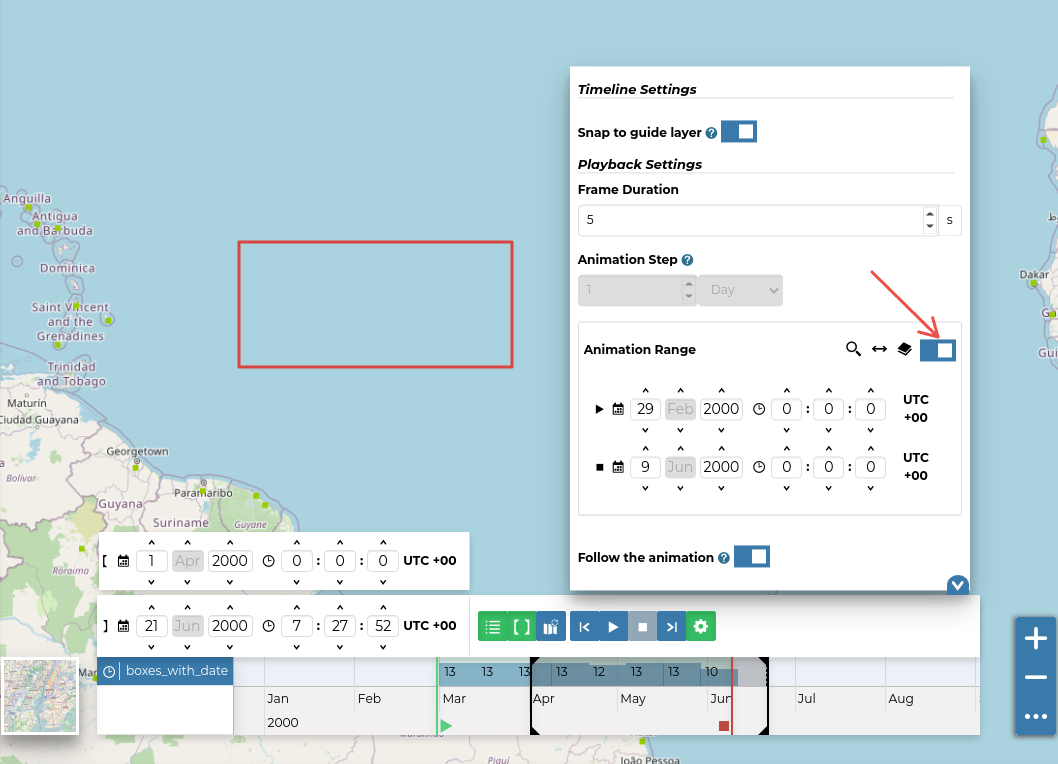The height and width of the screenshot is (764, 1058).
Task: Zoom in the map with plus button
Action: (x=1035, y=639)
